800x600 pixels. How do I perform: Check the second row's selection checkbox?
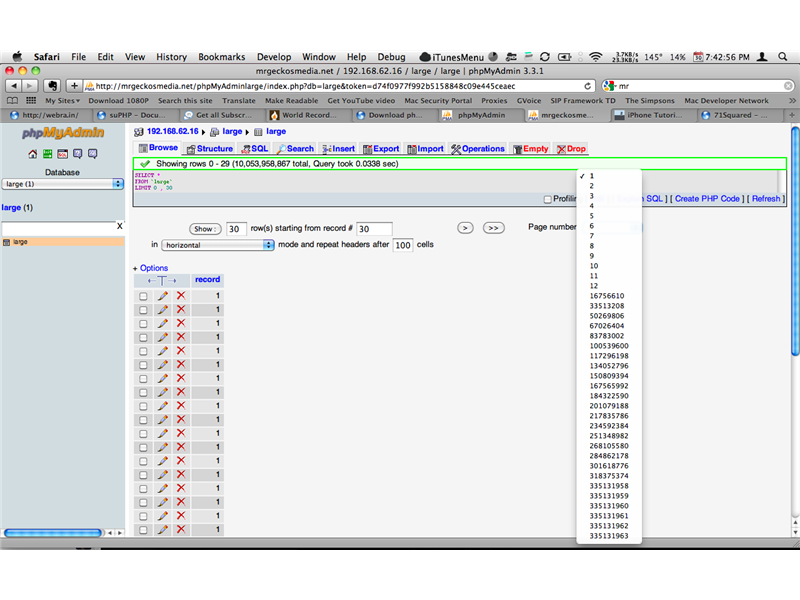pos(143,309)
